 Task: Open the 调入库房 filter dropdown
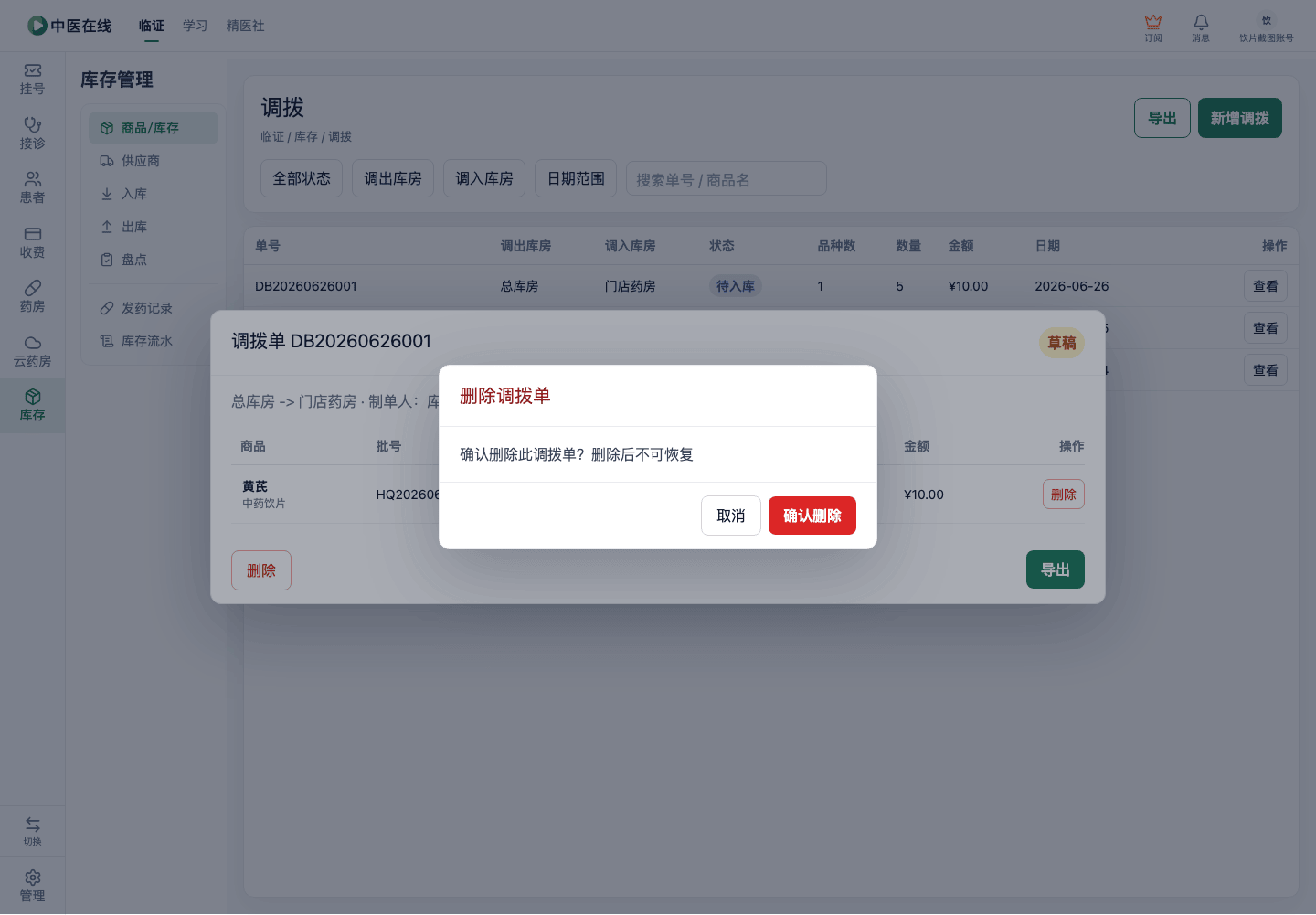tap(484, 178)
